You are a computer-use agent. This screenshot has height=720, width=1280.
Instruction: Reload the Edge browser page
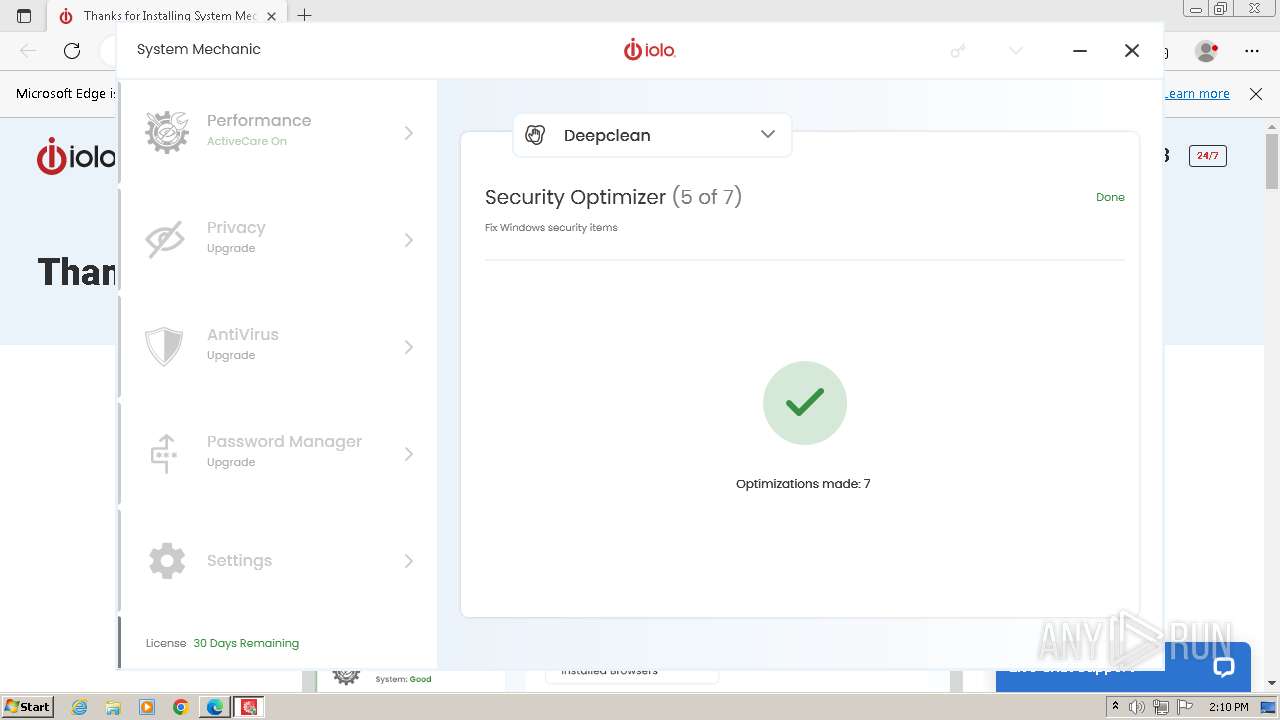click(x=72, y=50)
